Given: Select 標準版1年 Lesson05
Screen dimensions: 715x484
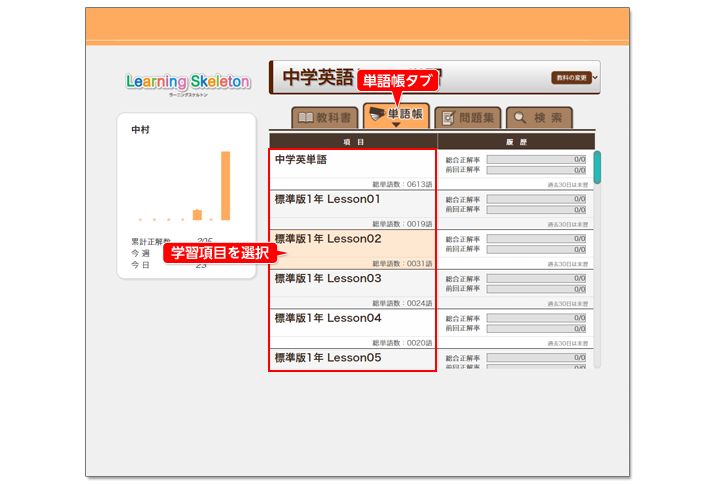Looking at the screenshot, I should click(x=352, y=359).
